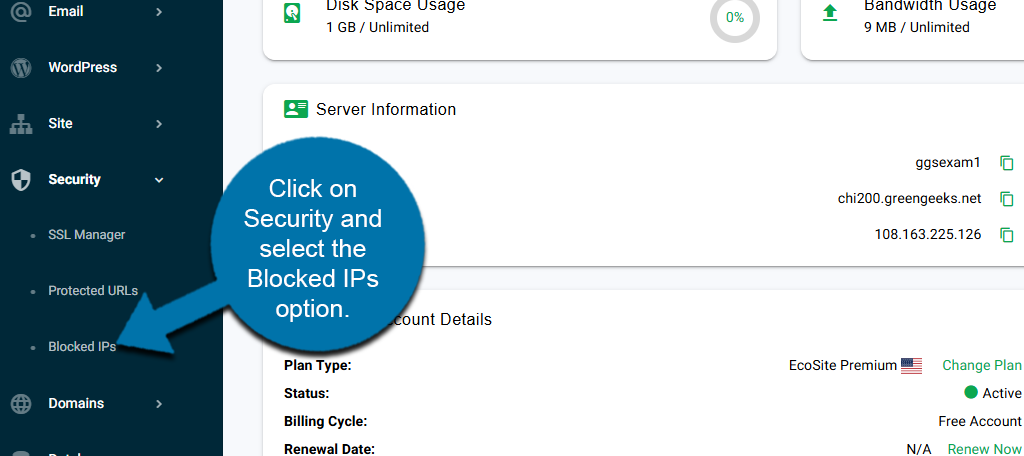Copy the 108.163.225.126 IP address
The height and width of the screenshot is (456, 1024).
click(x=1007, y=235)
